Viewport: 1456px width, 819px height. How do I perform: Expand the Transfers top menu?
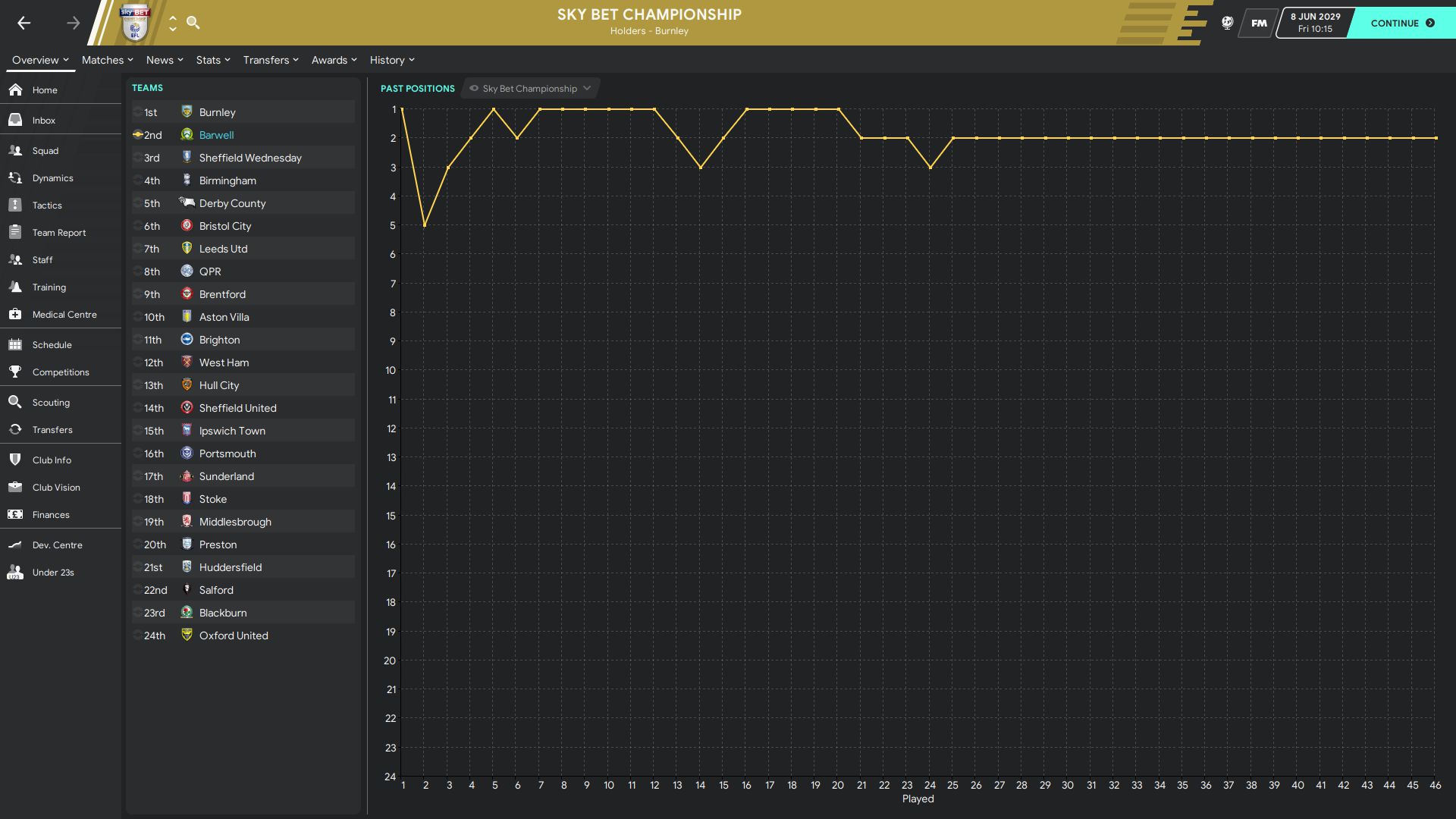coord(271,60)
